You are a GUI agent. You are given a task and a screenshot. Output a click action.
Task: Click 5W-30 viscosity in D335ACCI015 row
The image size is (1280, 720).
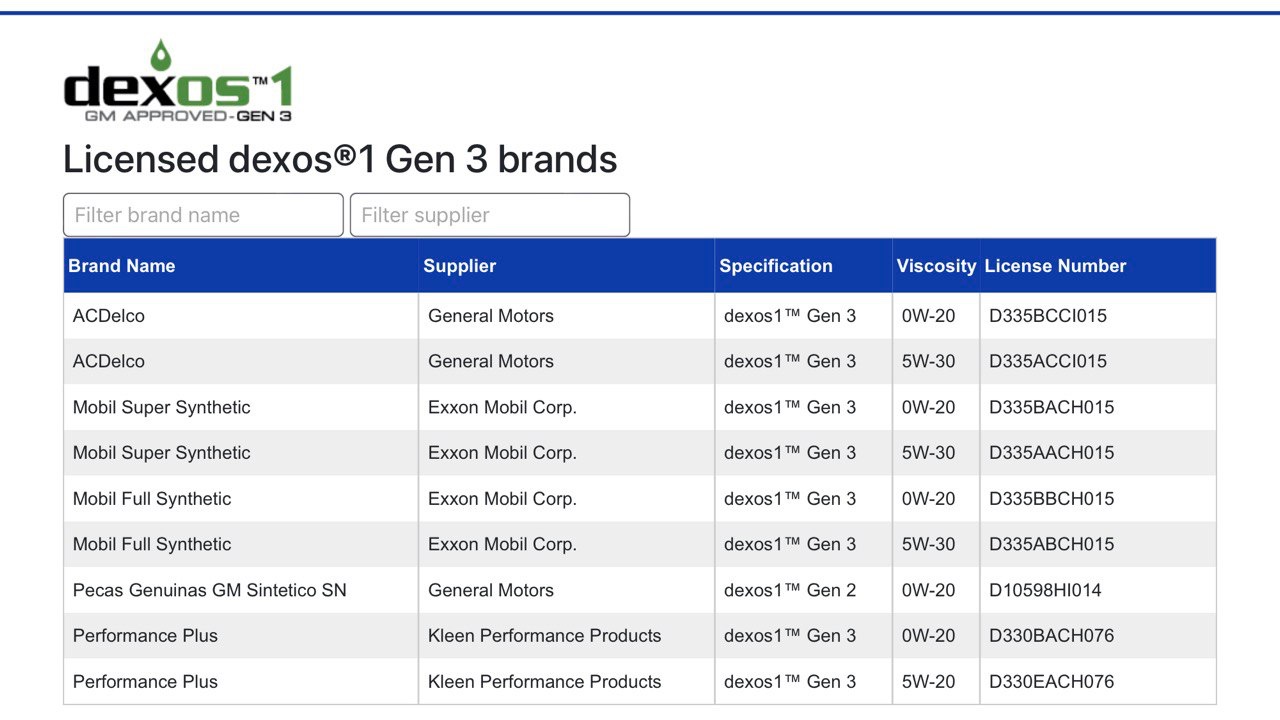(928, 362)
